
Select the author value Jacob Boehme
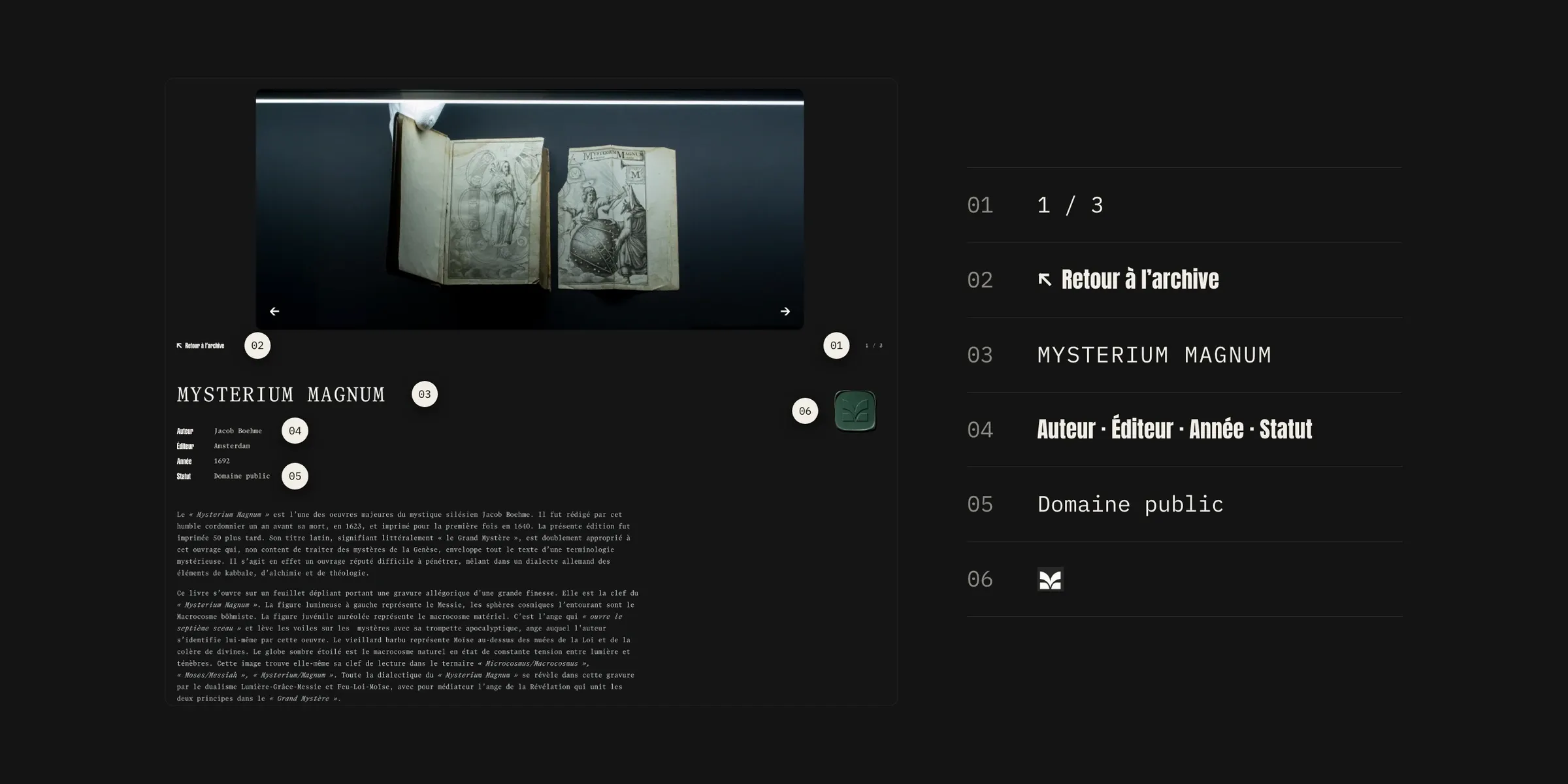point(238,431)
